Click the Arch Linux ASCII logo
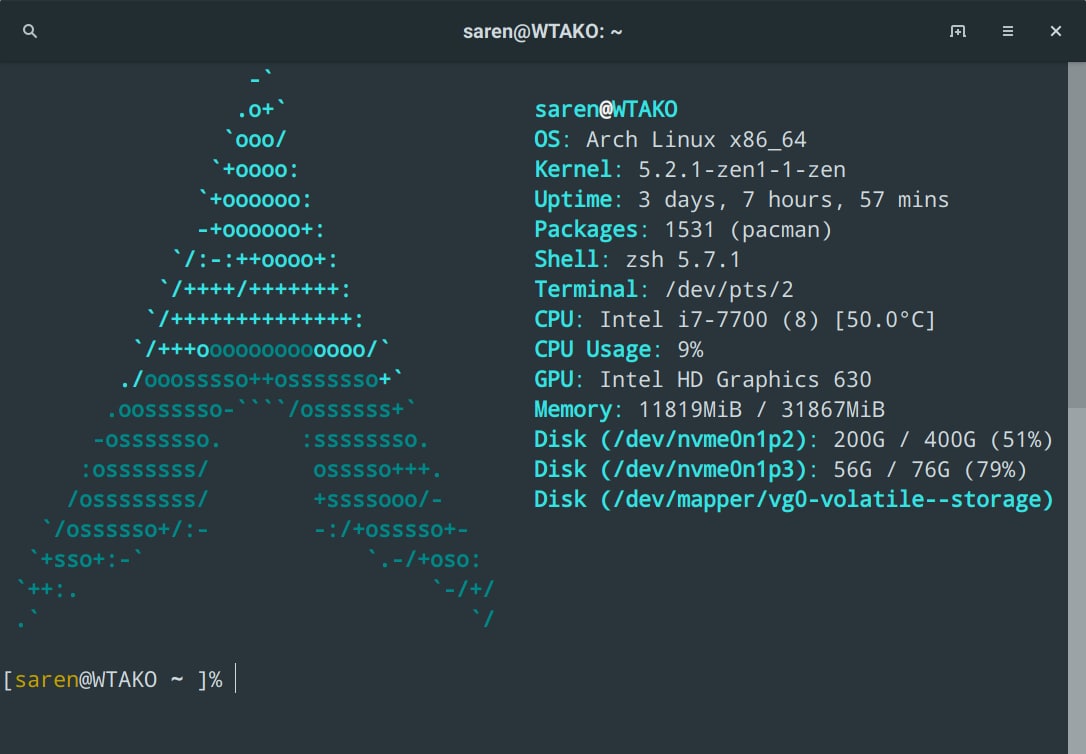This screenshot has width=1086, height=754. tap(255, 350)
